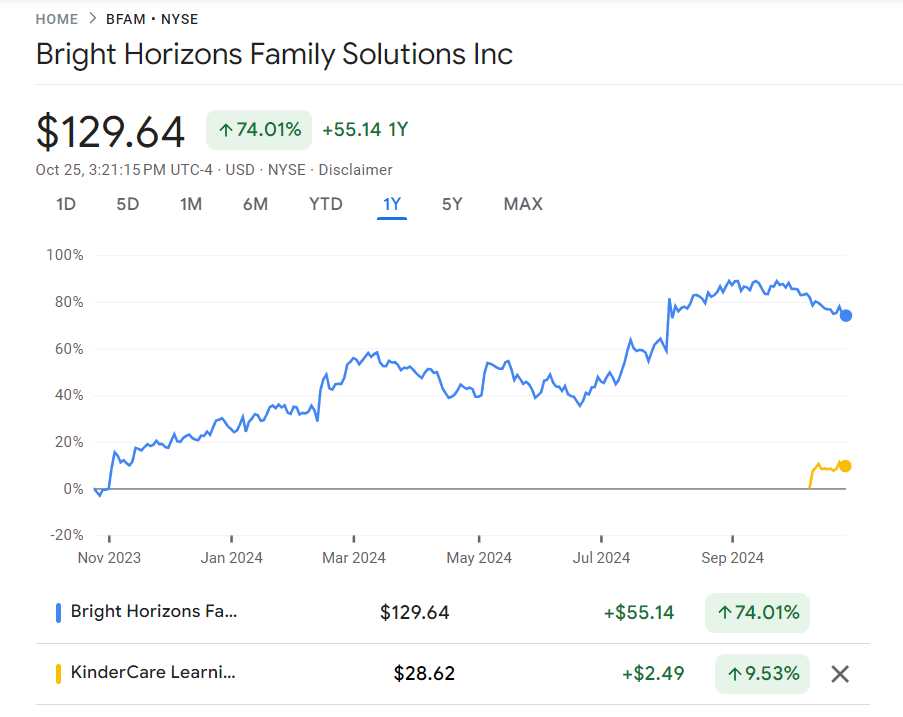Click the Oct 25 timestamp text

click(x=124, y=170)
